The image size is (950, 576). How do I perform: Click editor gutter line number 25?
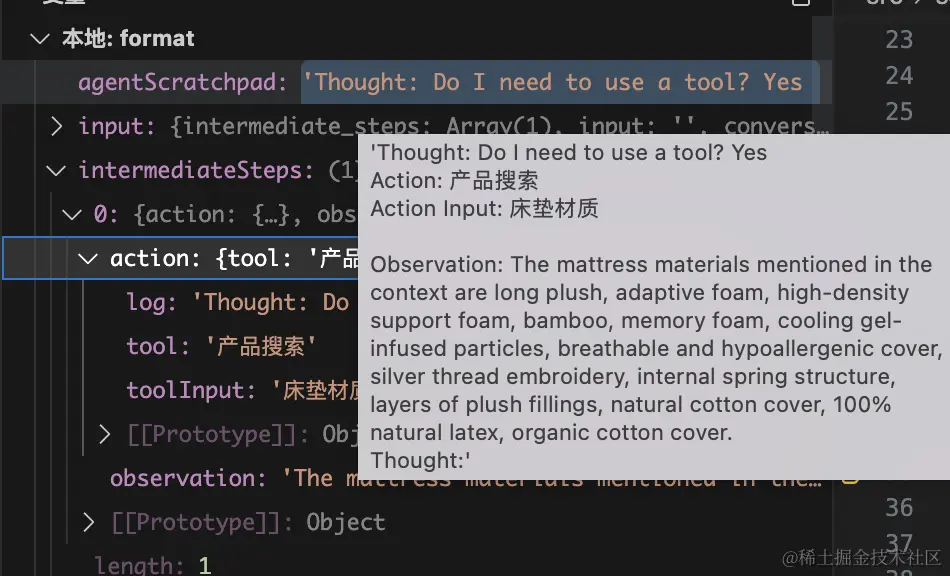point(899,111)
